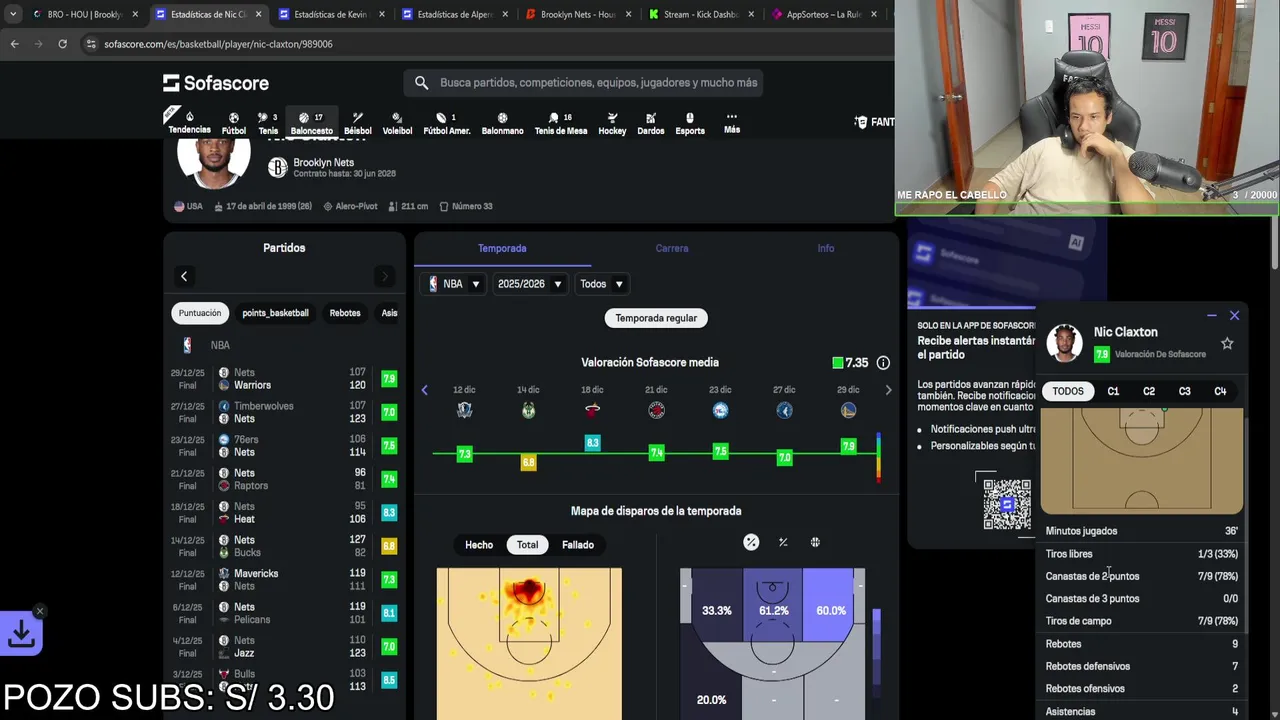Click the Temporada regular button

(656, 318)
